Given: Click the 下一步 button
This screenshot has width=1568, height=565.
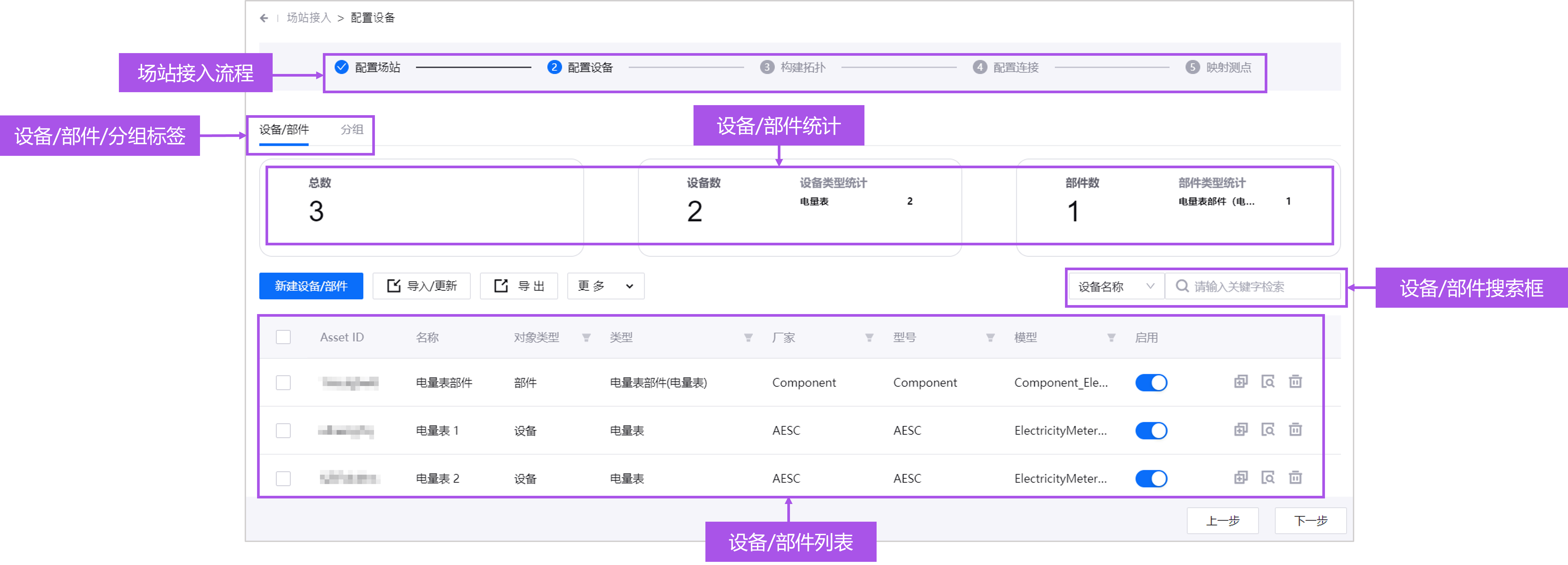Looking at the screenshot, I should point(1310,521).
